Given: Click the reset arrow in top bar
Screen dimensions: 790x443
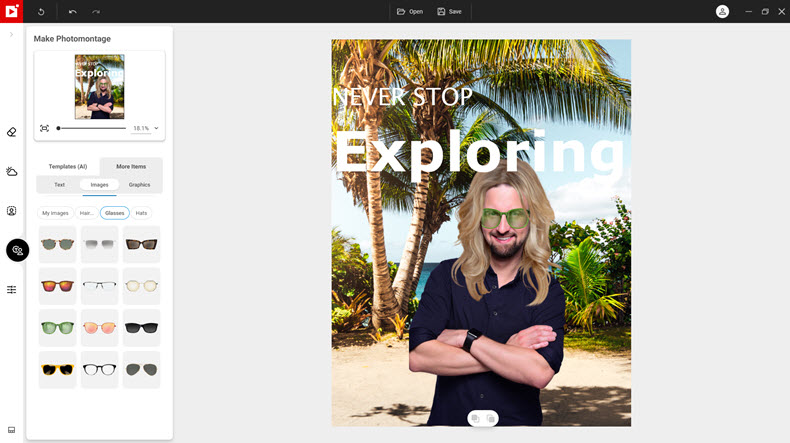Looking at the screenshot, I should 41,12.
